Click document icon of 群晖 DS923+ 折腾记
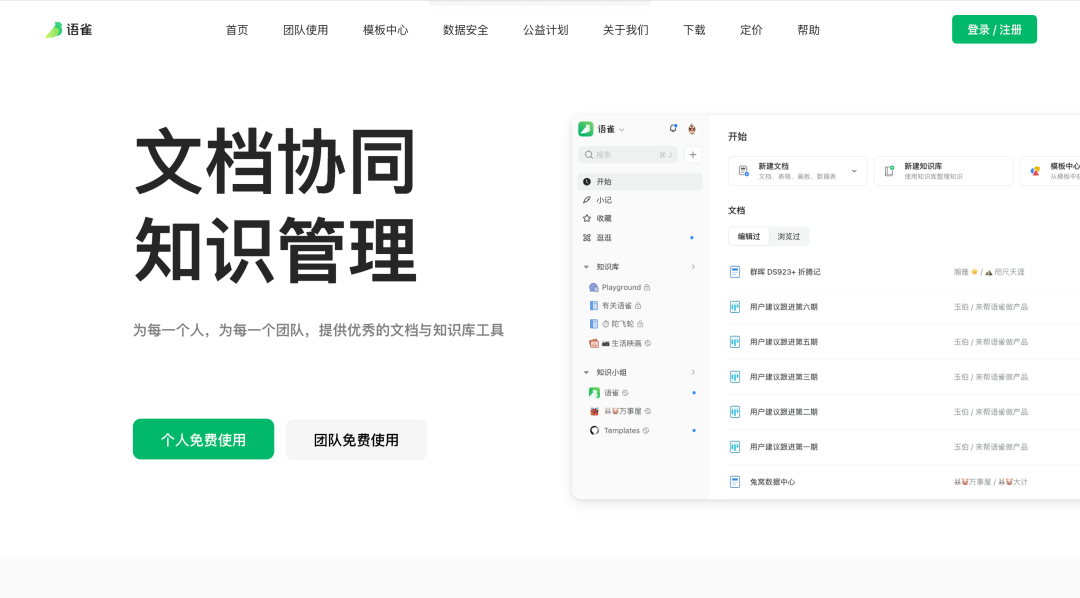Viewport: 1080px width, 598px height. coord(735,272)
